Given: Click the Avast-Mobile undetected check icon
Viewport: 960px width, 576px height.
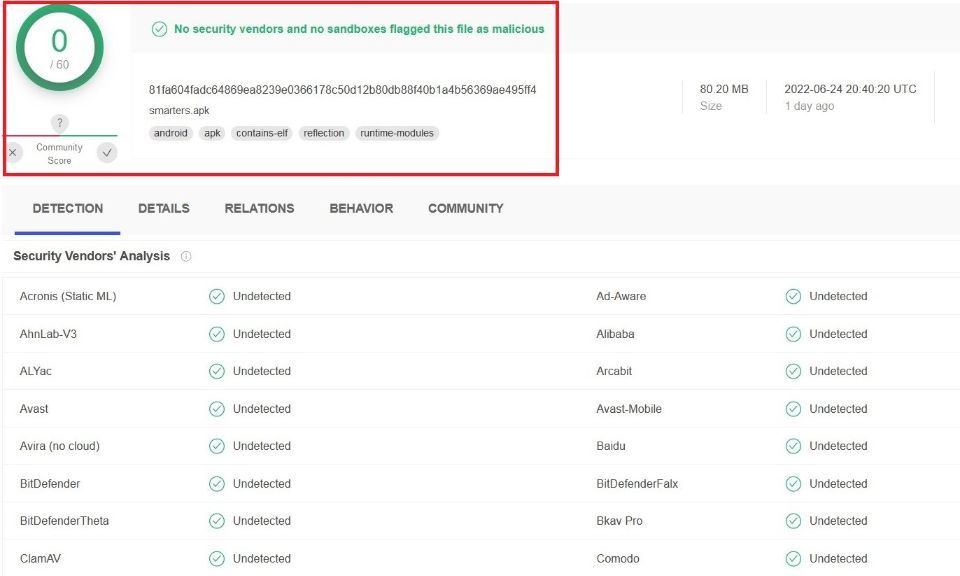Looking at the screenshot, I should [x=793, y=409].
